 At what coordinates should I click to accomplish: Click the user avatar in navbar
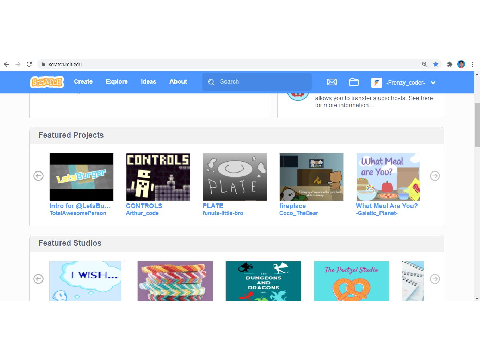[x=376, y=82]
